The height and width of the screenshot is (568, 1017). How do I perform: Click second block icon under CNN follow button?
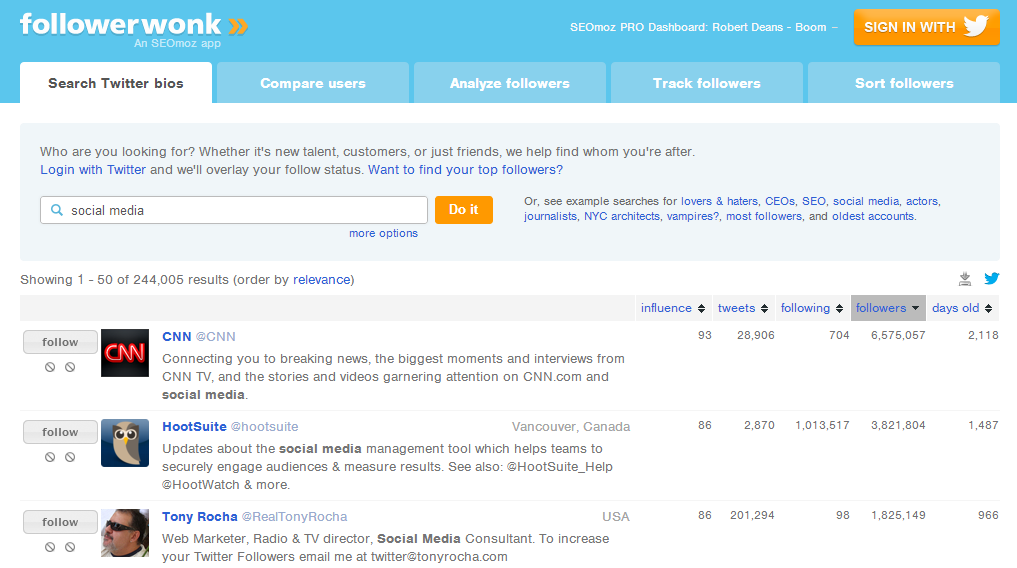(70, 367)
